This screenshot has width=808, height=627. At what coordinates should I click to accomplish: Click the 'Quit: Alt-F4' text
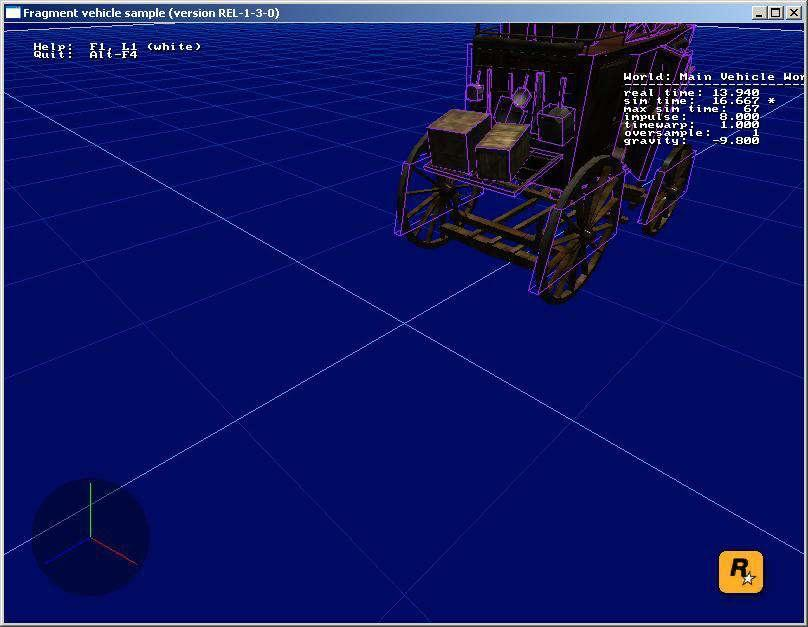[86, 54]
